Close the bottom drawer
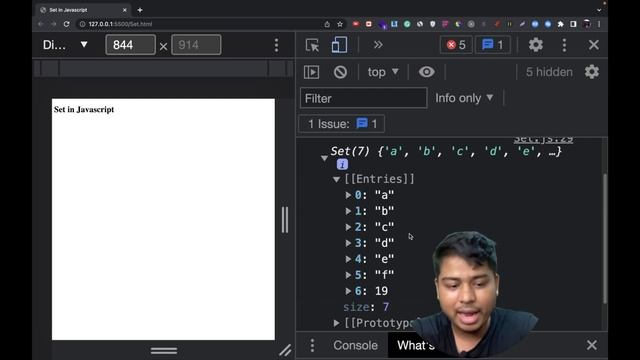This screenshot has width=640, height=360. (x=591, y=345)
